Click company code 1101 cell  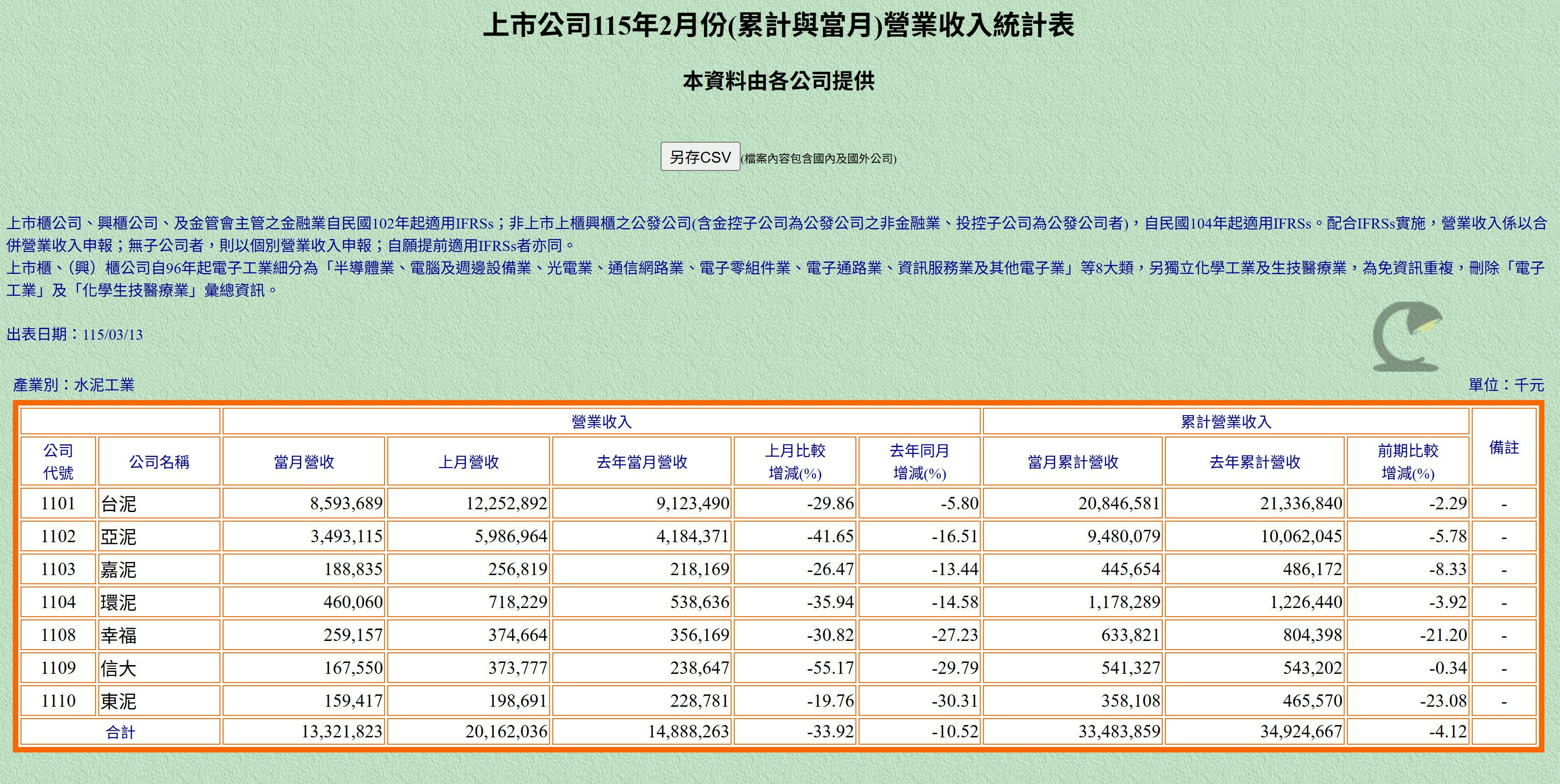[58, 504]
